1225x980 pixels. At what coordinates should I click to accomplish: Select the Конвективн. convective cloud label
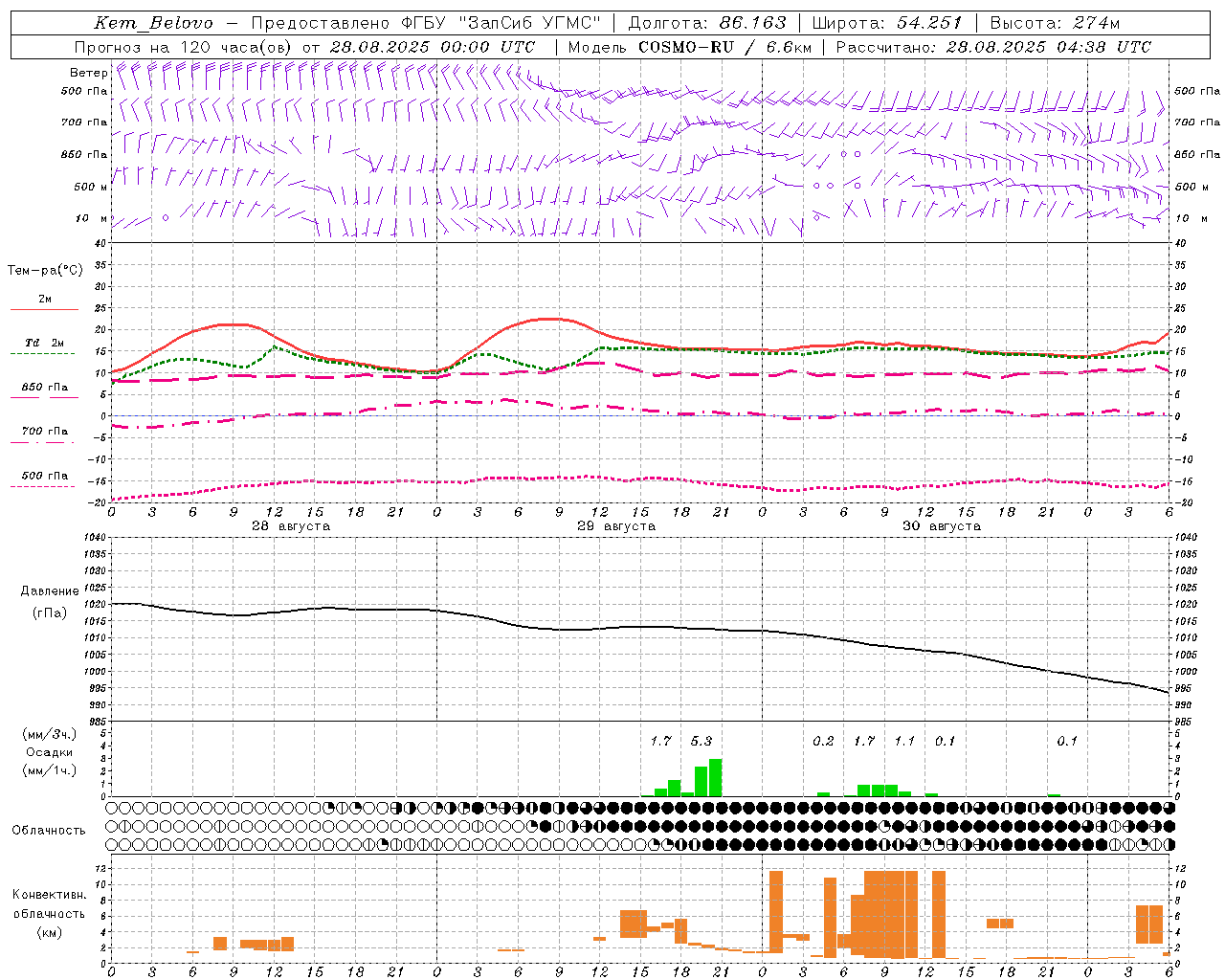49,895
